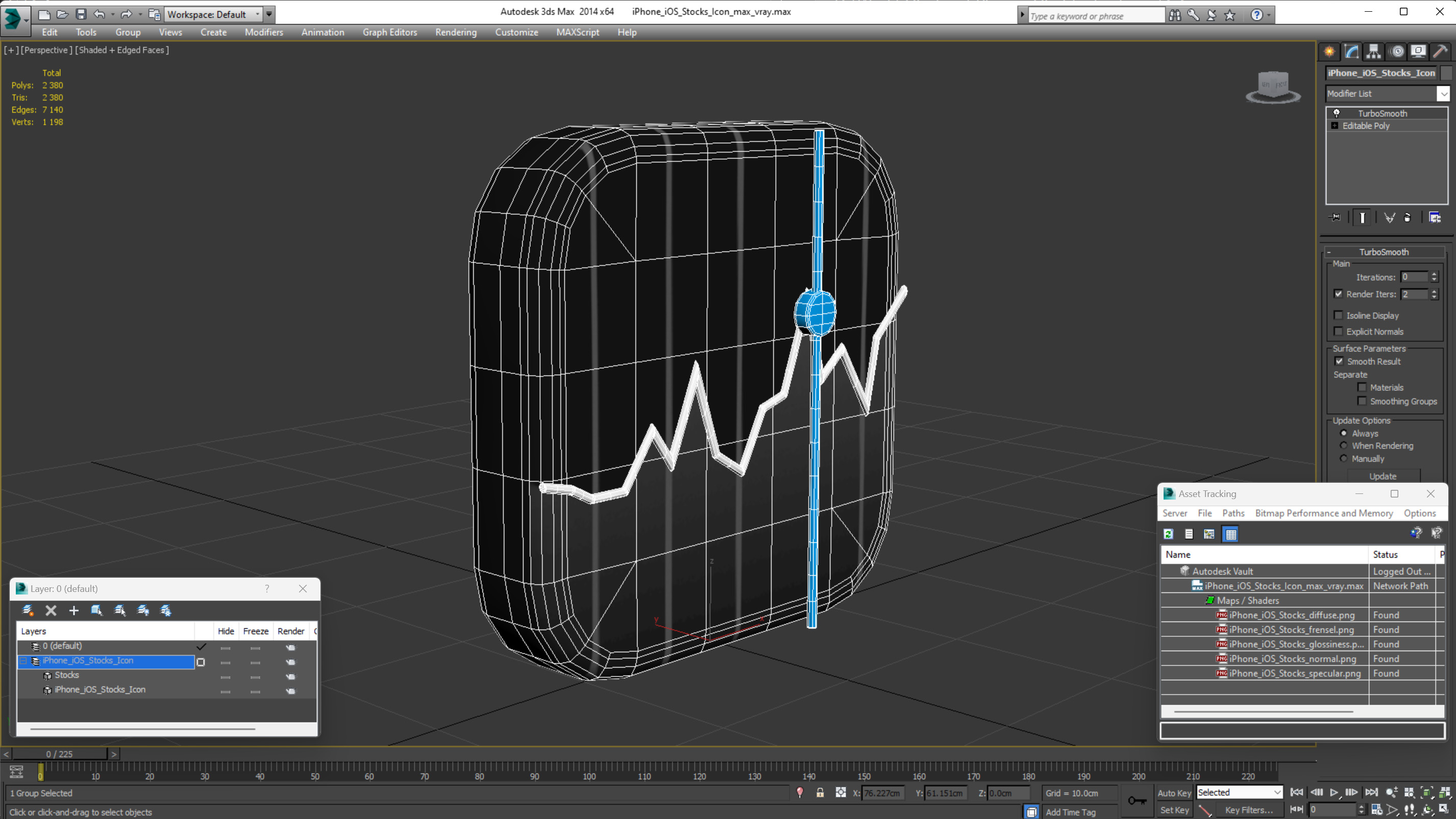Open the Modify command panel tab
This screenshot has width=1456, height=819.
1351,52
